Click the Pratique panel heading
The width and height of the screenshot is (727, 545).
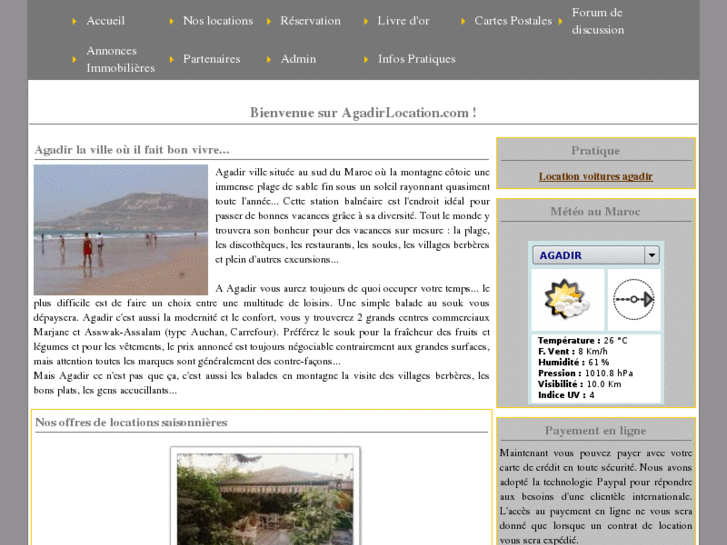point(595,151)
